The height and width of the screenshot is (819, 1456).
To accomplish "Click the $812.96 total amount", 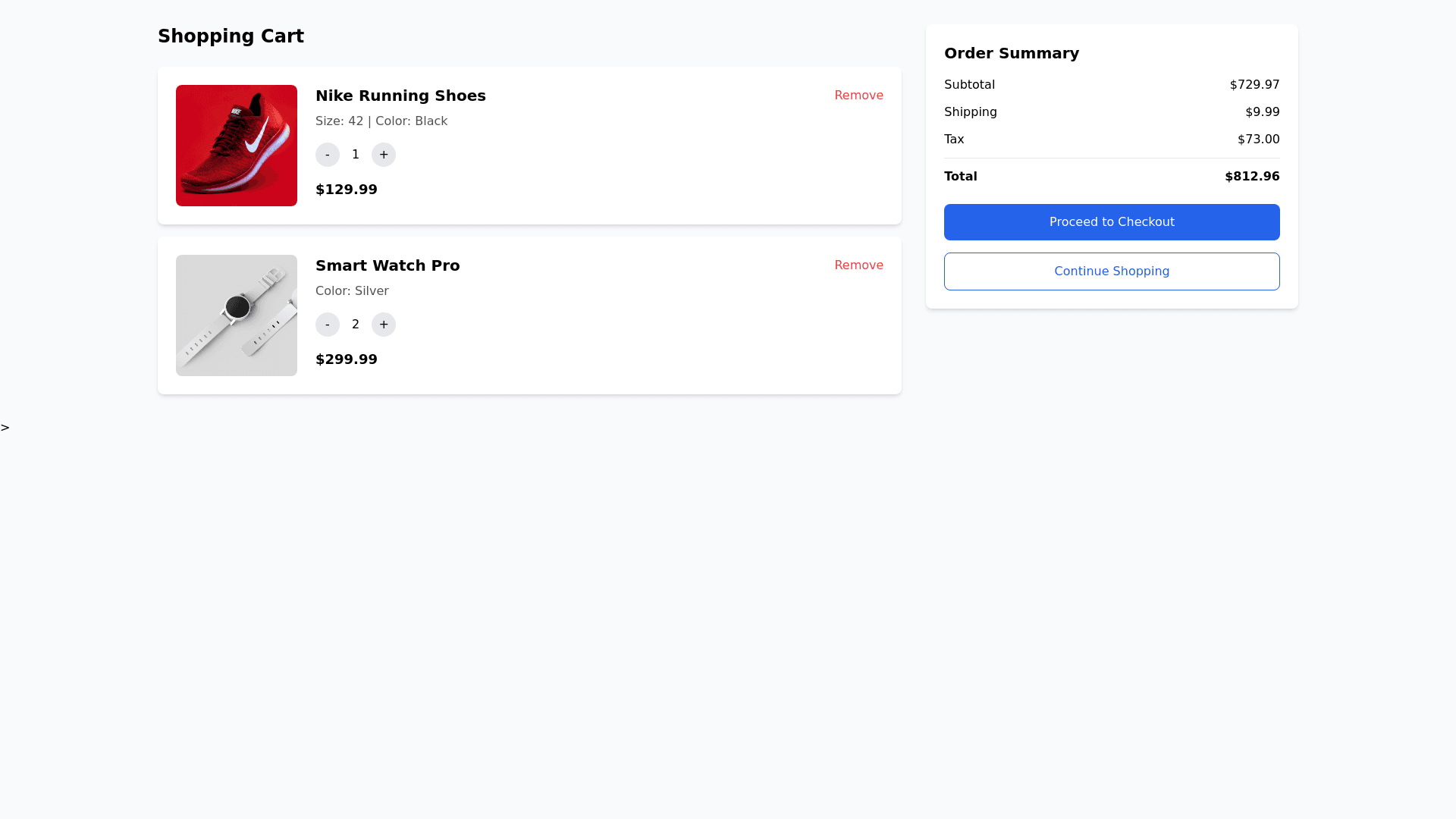I will [1252, 177].
